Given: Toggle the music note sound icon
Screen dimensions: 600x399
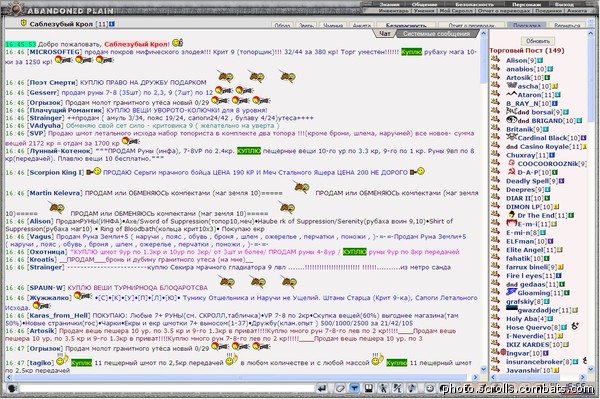Looking at the screenshot, I should coord(412,389).
